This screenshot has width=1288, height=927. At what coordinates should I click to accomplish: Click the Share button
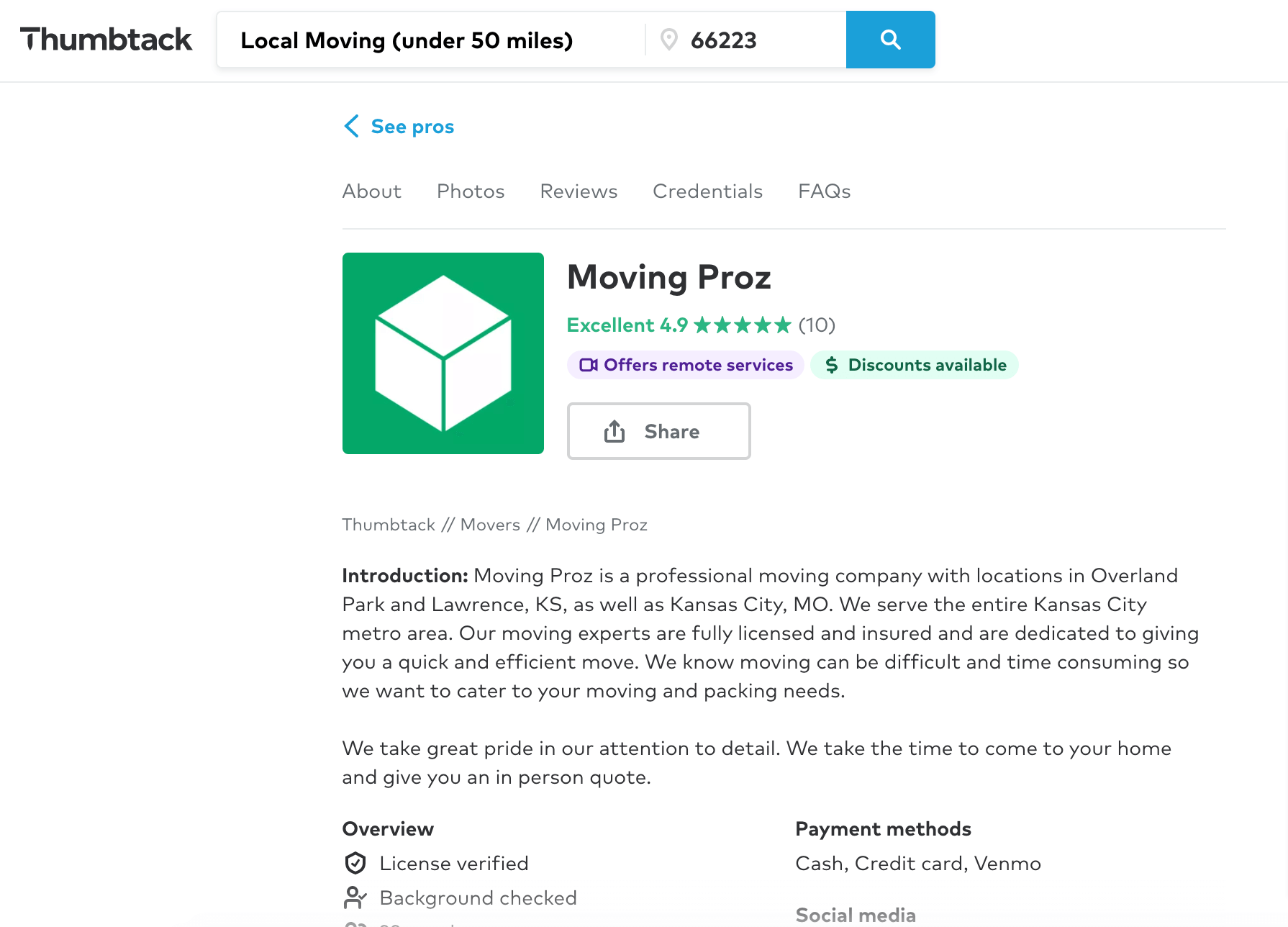(658, 430)
